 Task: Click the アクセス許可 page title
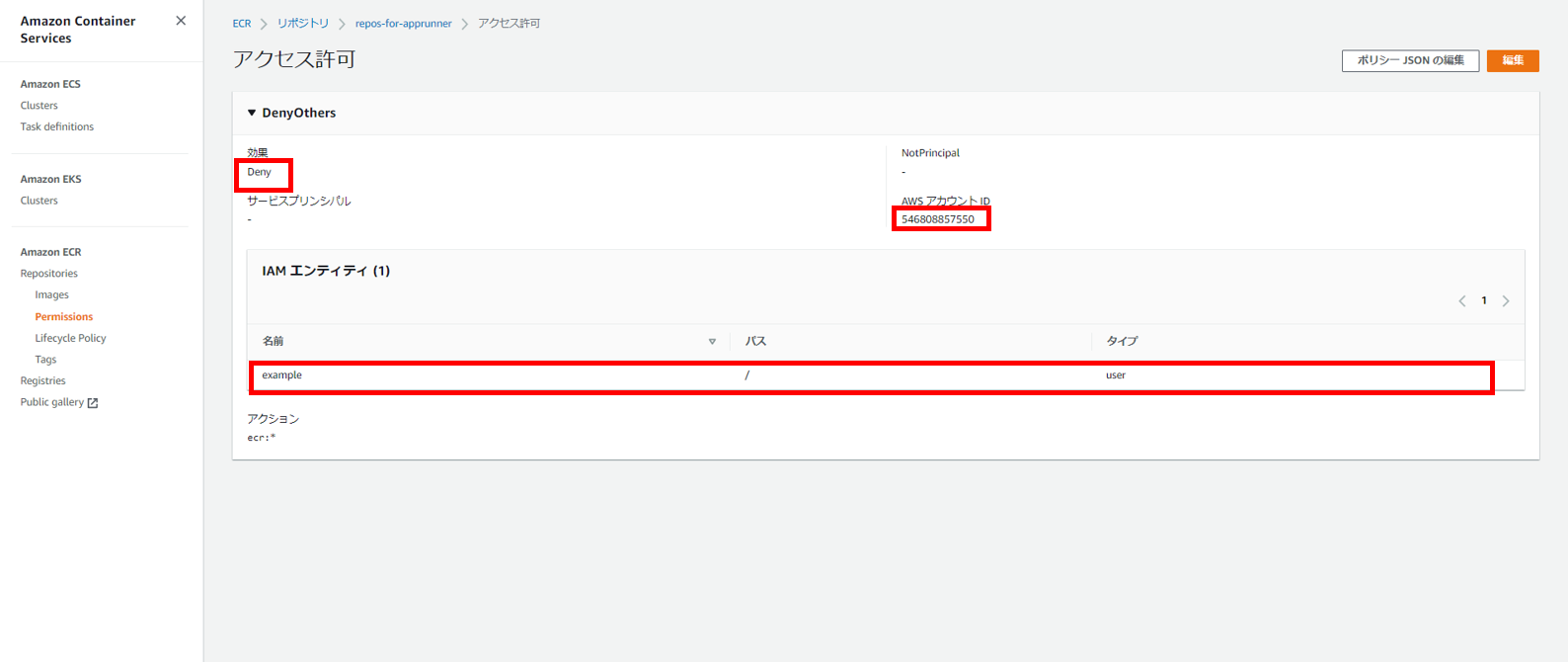point(294,59)
